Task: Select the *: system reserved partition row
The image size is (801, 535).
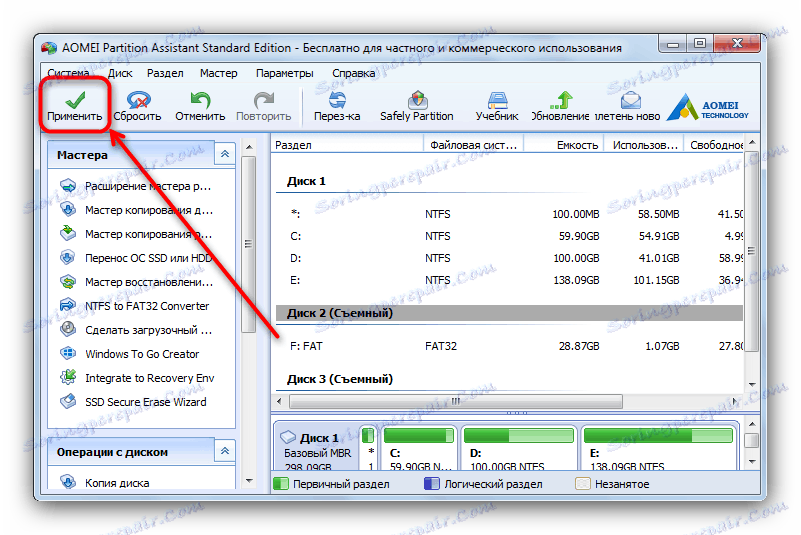Action: (509, 214)
